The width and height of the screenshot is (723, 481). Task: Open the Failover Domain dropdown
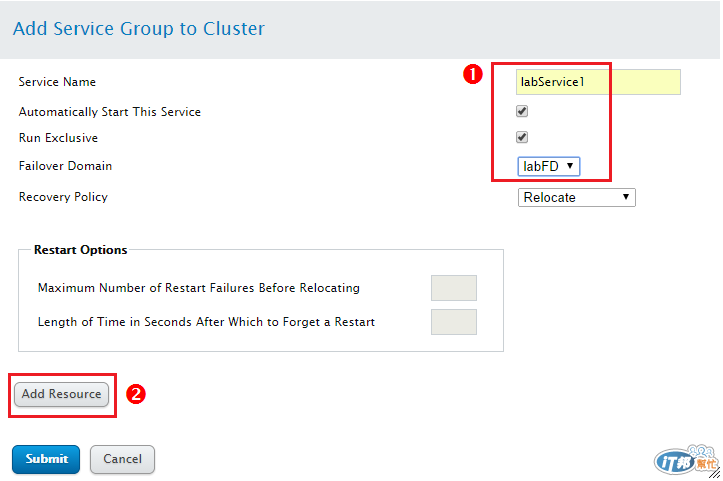click(x=549, y=166)
